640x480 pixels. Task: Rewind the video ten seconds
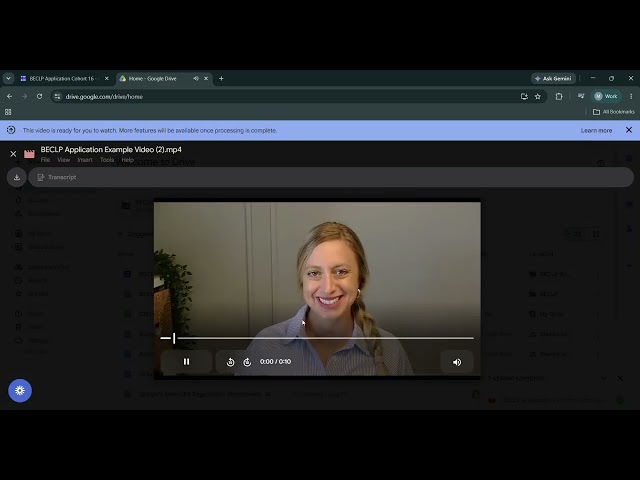pyautogui.click(x=231, y=362)
